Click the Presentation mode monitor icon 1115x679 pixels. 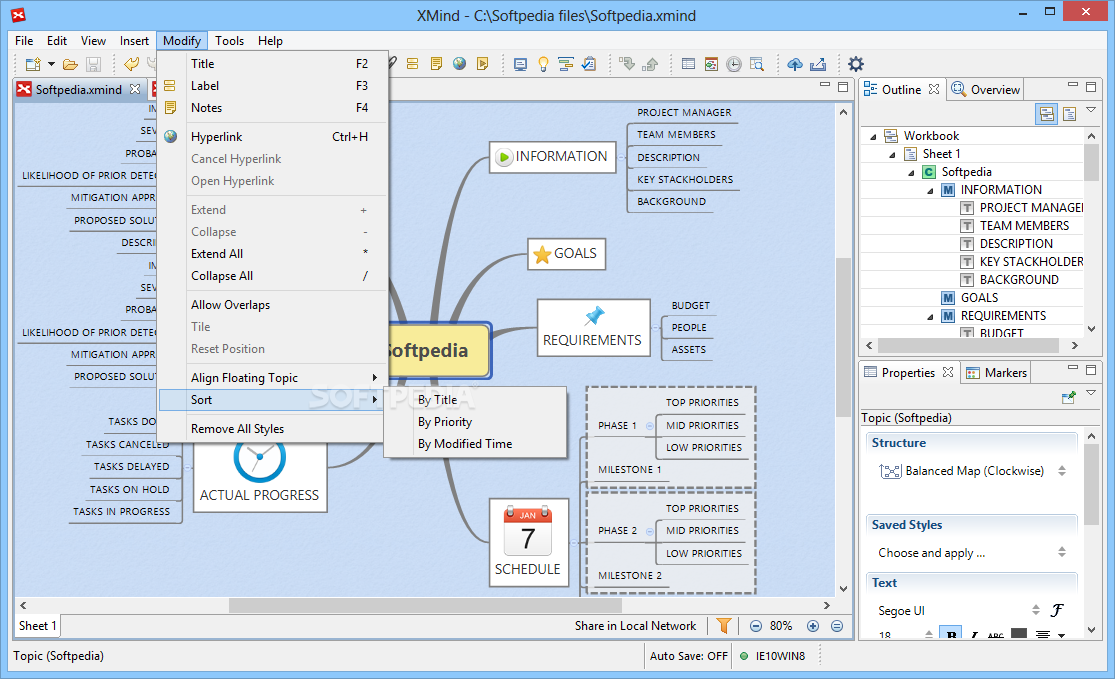click(521, 65)
